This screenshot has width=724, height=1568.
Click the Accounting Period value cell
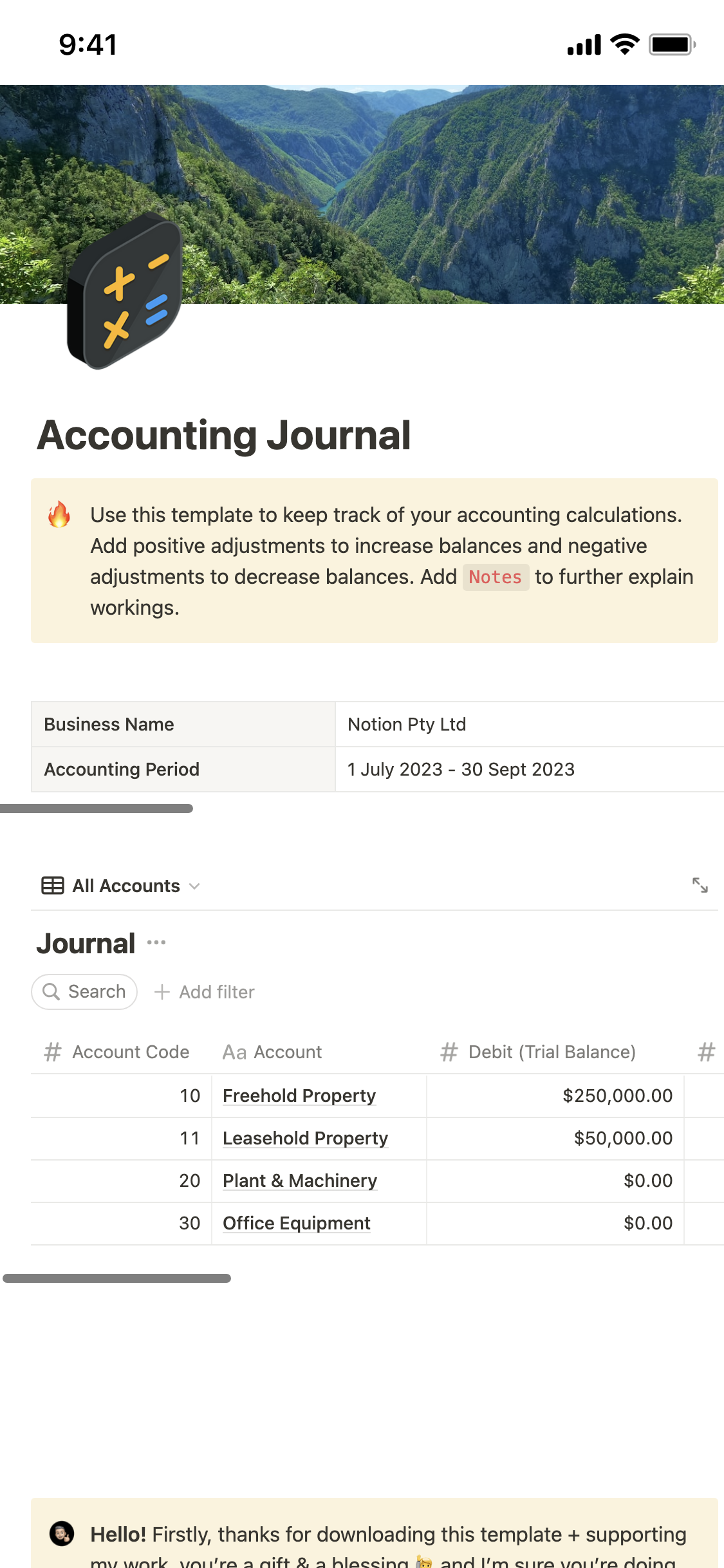[461, 769]
